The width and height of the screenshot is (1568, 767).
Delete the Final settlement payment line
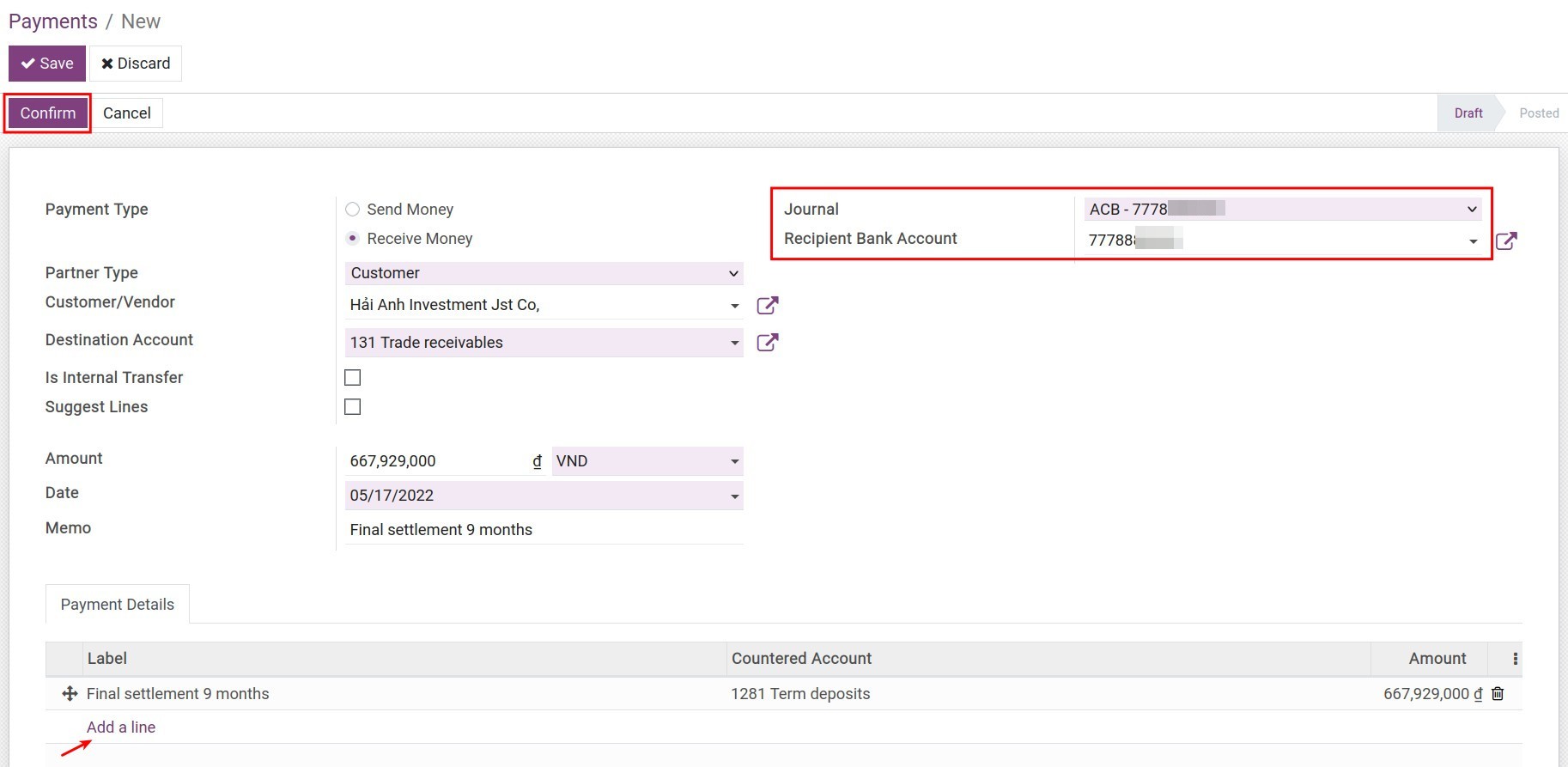(1498, 694)
